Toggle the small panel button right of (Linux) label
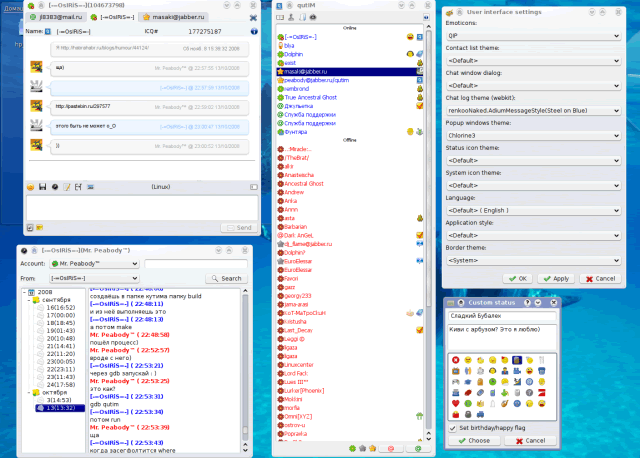The width and height of the screenshot is (640, 458). 254,187
